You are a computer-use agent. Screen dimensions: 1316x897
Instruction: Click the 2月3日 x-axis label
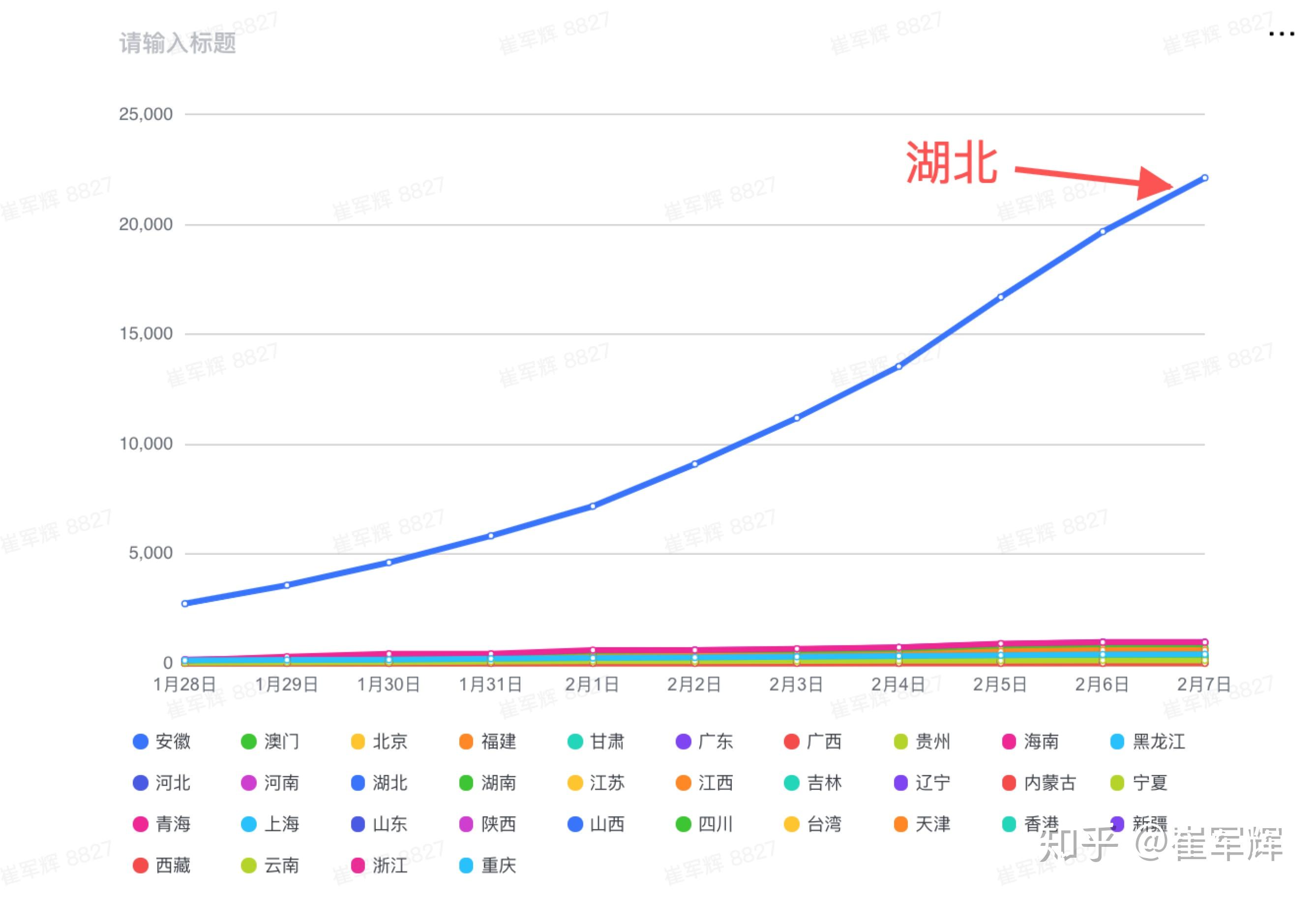796,685
